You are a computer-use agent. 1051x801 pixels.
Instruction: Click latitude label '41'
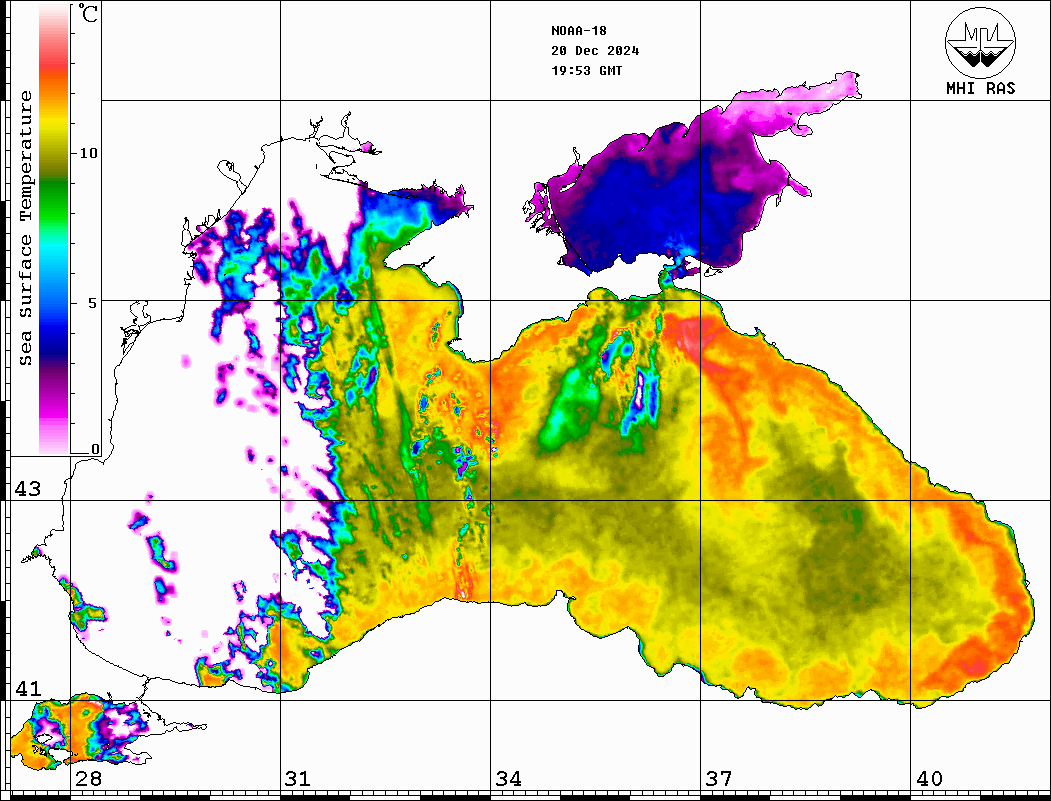click(x=28, y=689)
